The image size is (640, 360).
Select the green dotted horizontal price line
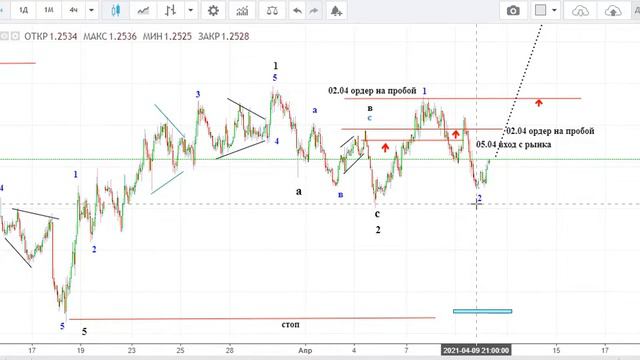(320, 159)
